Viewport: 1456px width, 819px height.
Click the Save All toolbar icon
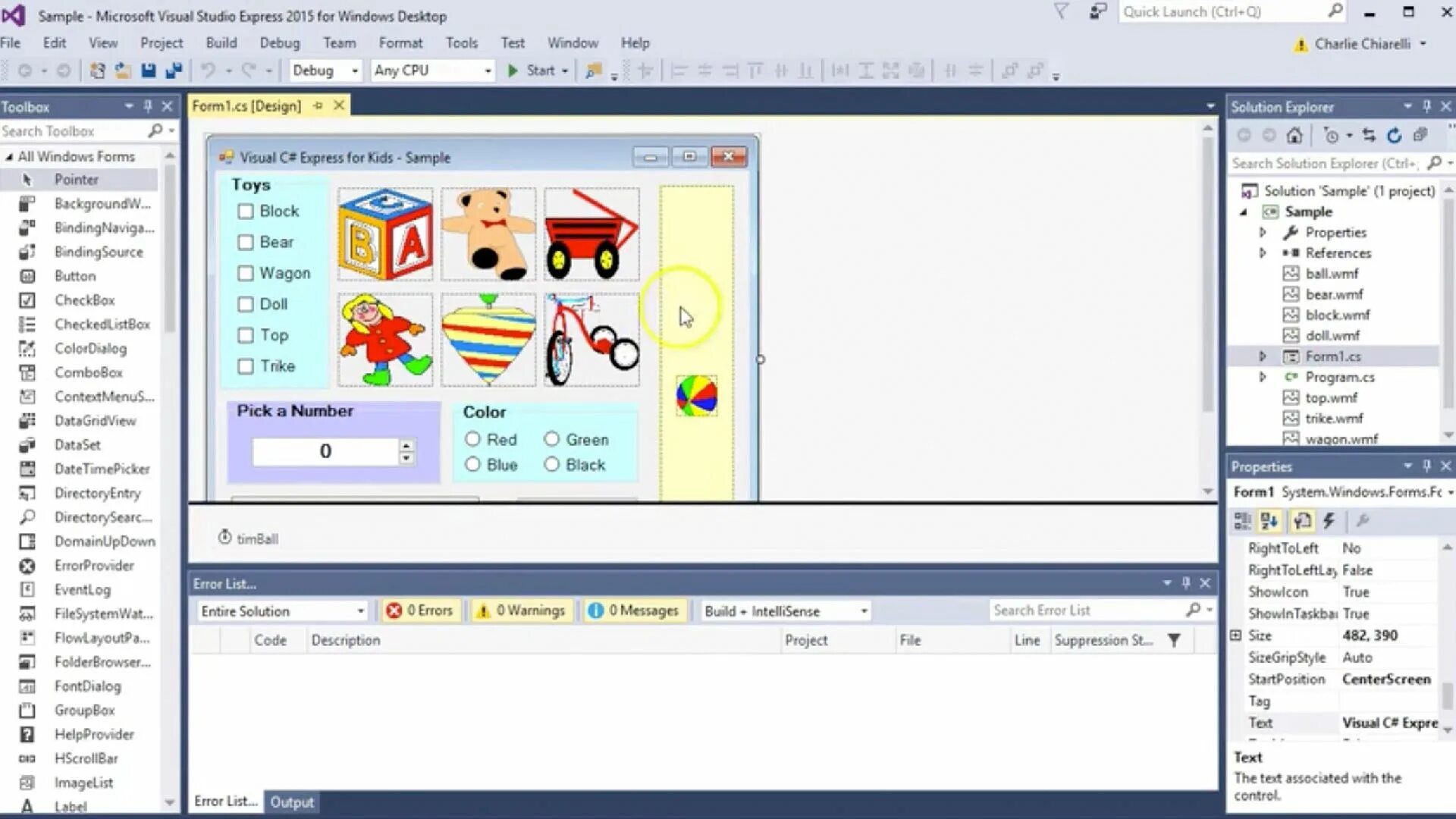pyautogui.click(x=174, y=71)
